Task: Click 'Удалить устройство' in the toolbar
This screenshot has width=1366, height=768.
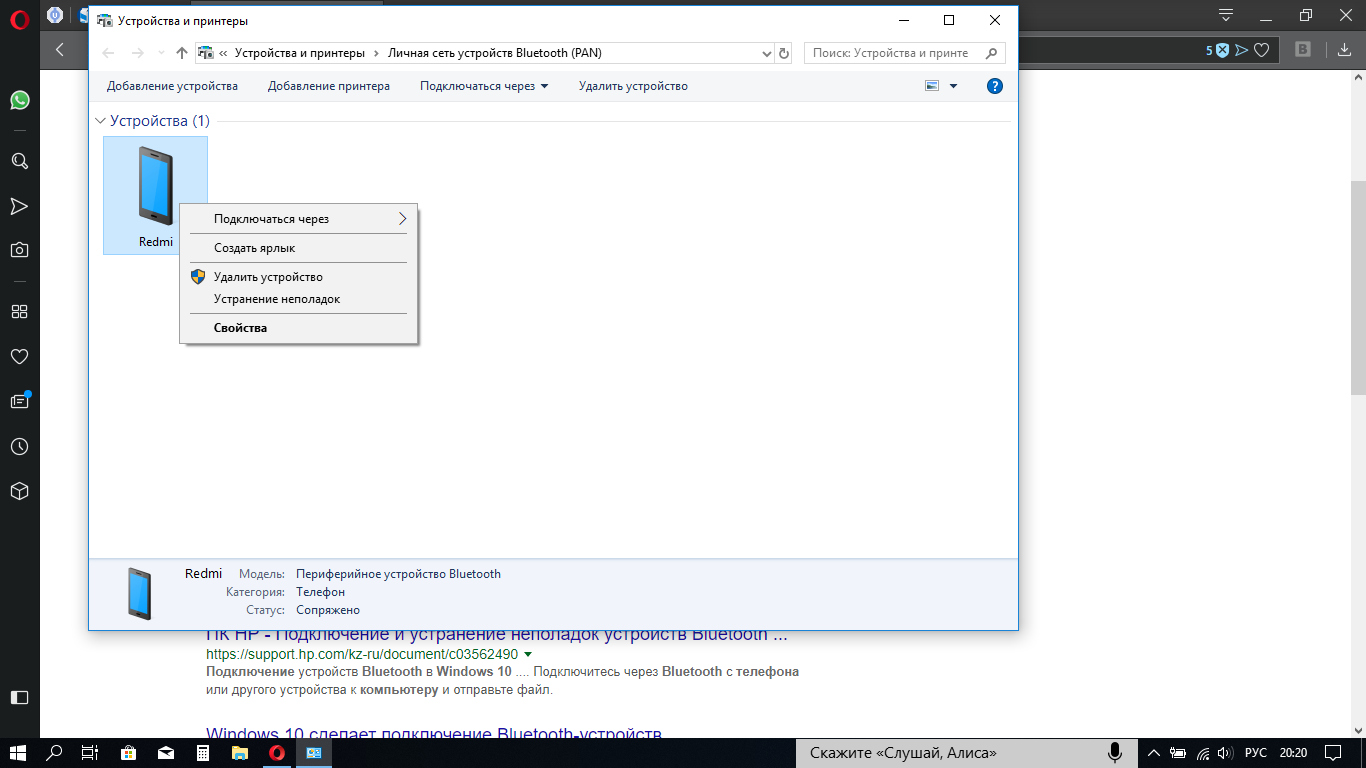Action: point(633,86)
